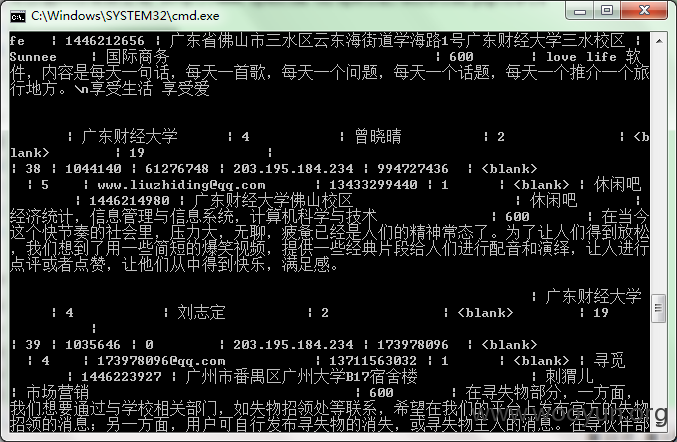Click IP 203.195.184.234 in row 39

[x=293, y=344]
